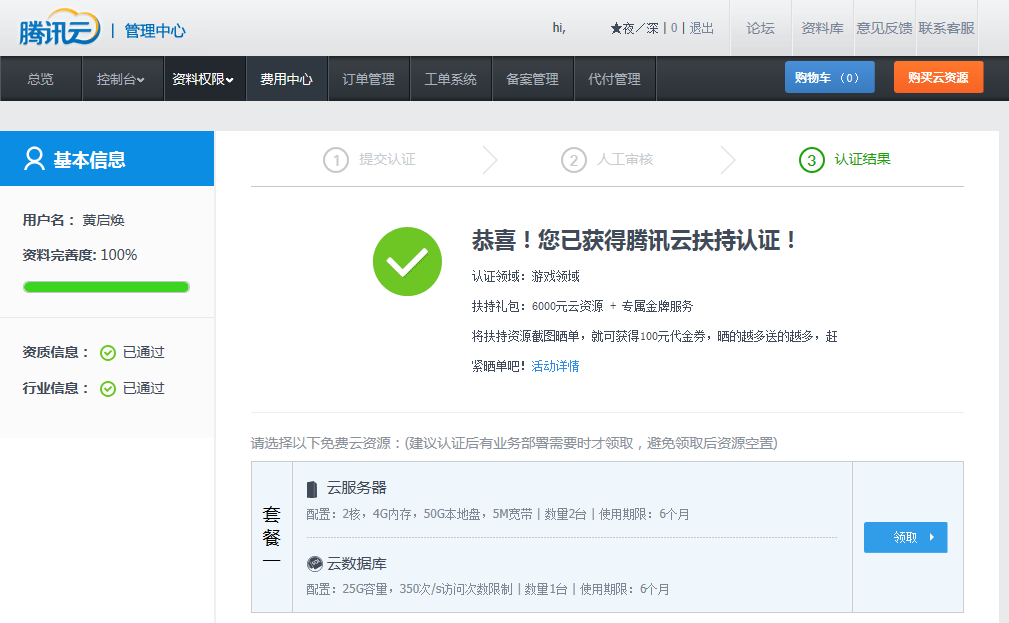Click the Tencent Cloud logo
This screenshot has height=623, width=1009.
click(x=60, y=27)
